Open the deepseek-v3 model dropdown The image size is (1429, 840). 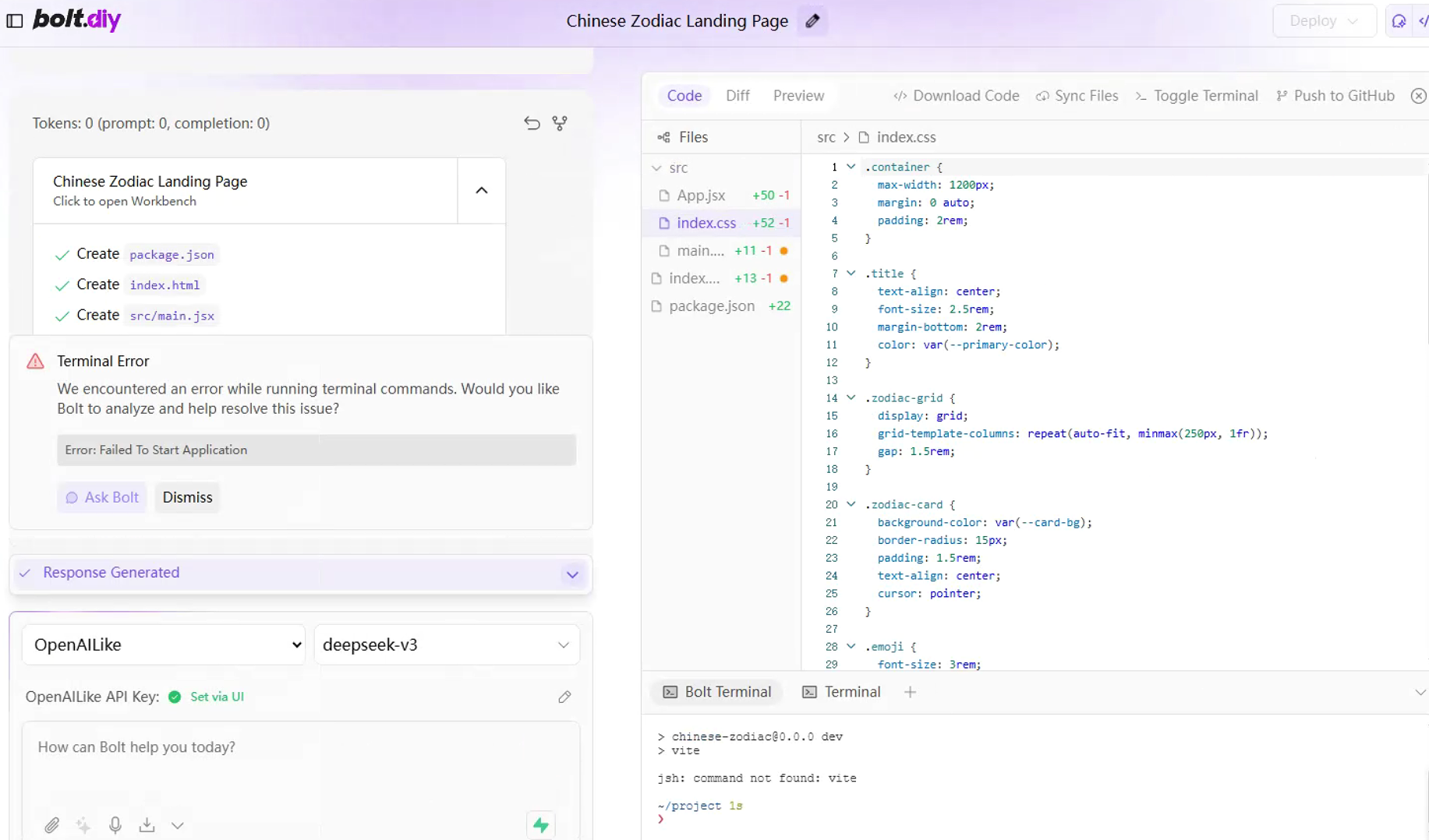tap(447, 644)
